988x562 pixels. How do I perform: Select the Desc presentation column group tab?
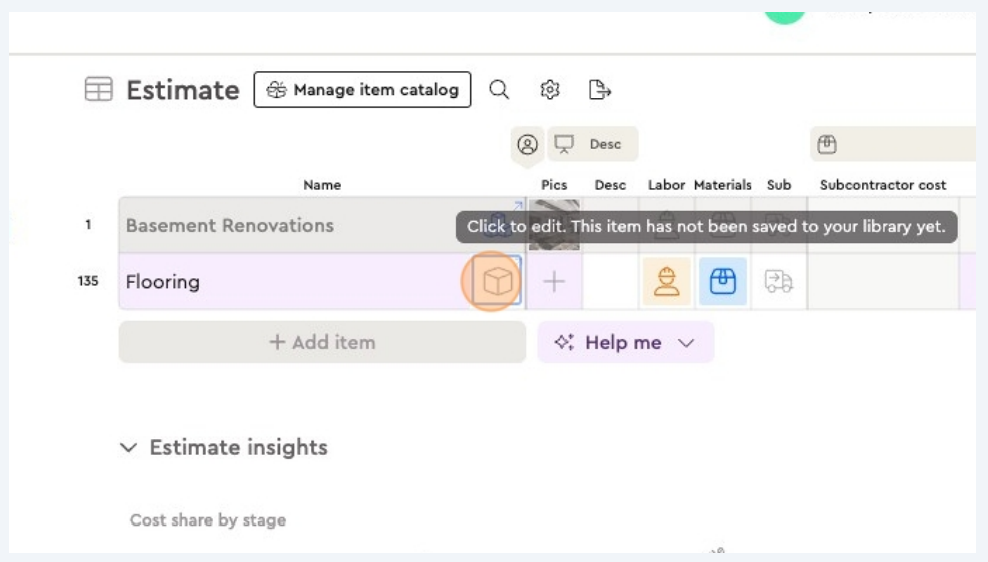point(592,144)
